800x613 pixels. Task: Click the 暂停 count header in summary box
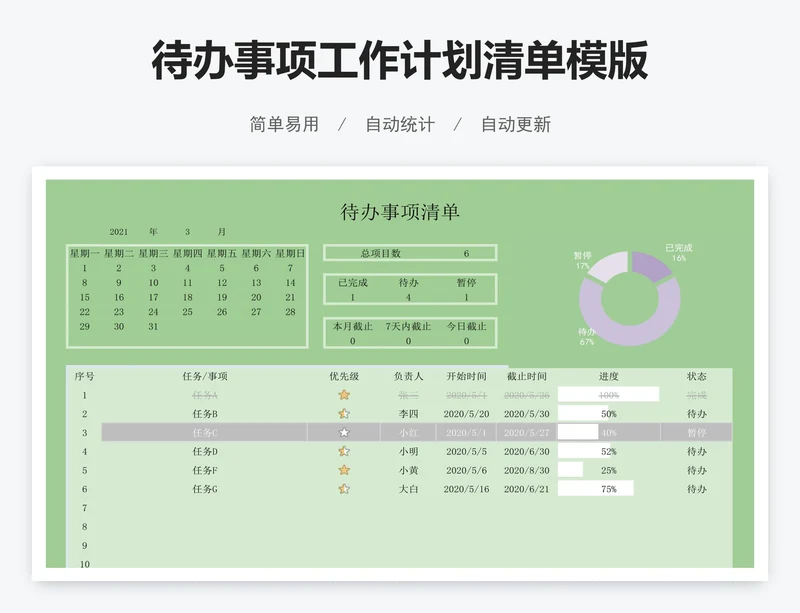(466, 282)
